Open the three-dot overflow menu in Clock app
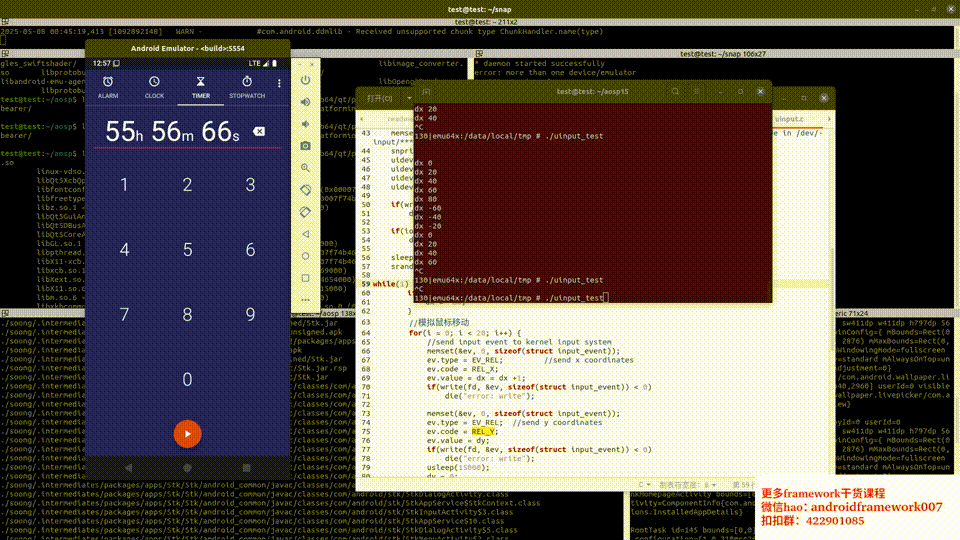The image size is (960, 540). 279,83
